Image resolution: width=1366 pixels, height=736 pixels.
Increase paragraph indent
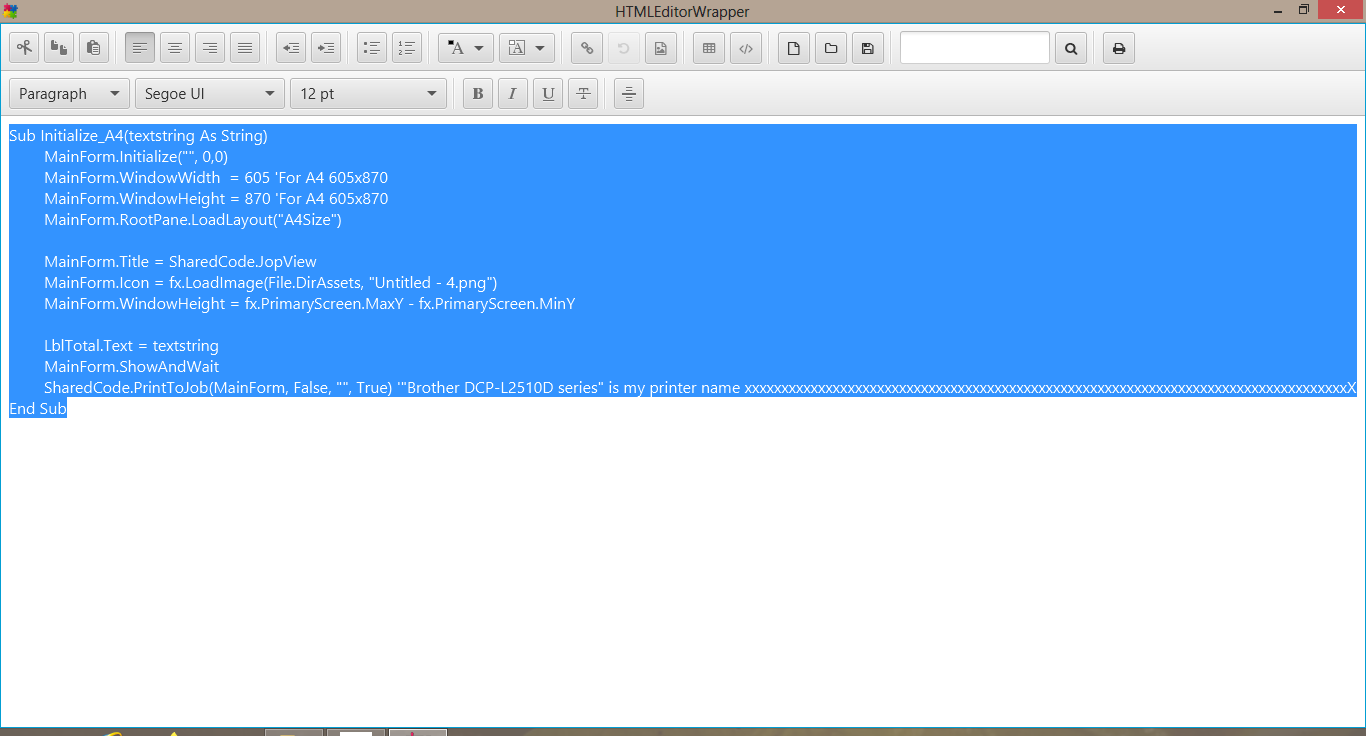click(x=326, y=48)
